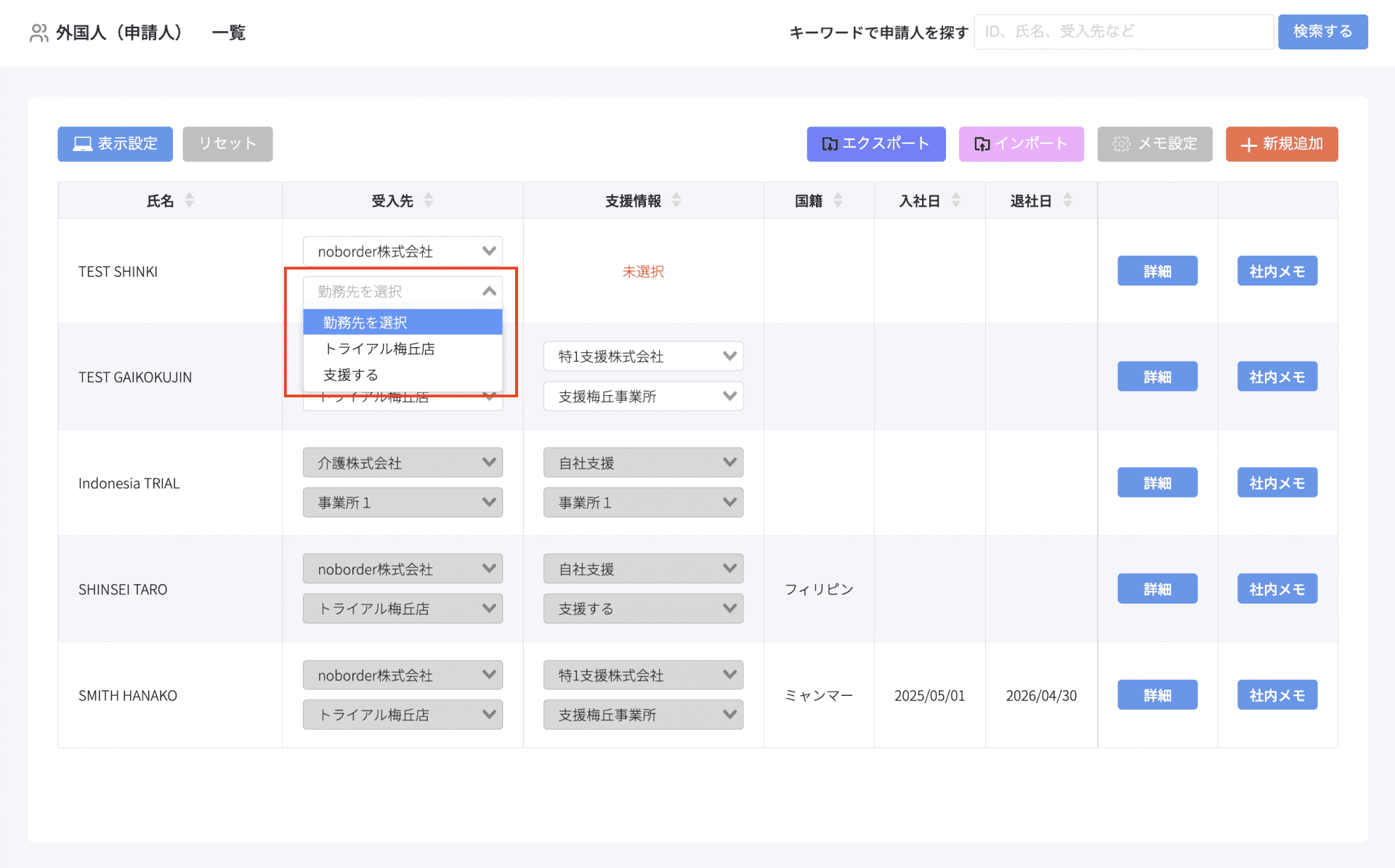Sort by 入社日 column arrows
The height and width of the screenshot is (868, 1395).
tap(956, 200)
